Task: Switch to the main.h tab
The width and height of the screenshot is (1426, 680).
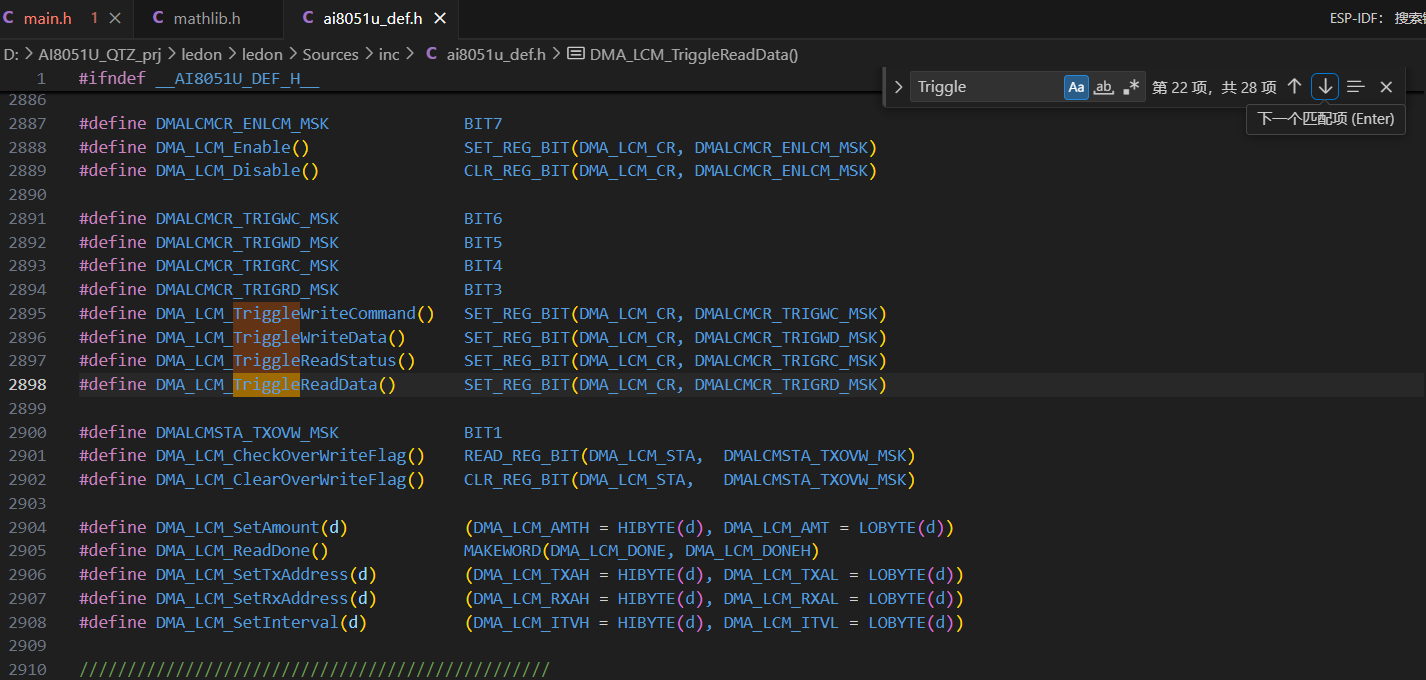Action: 47,18
